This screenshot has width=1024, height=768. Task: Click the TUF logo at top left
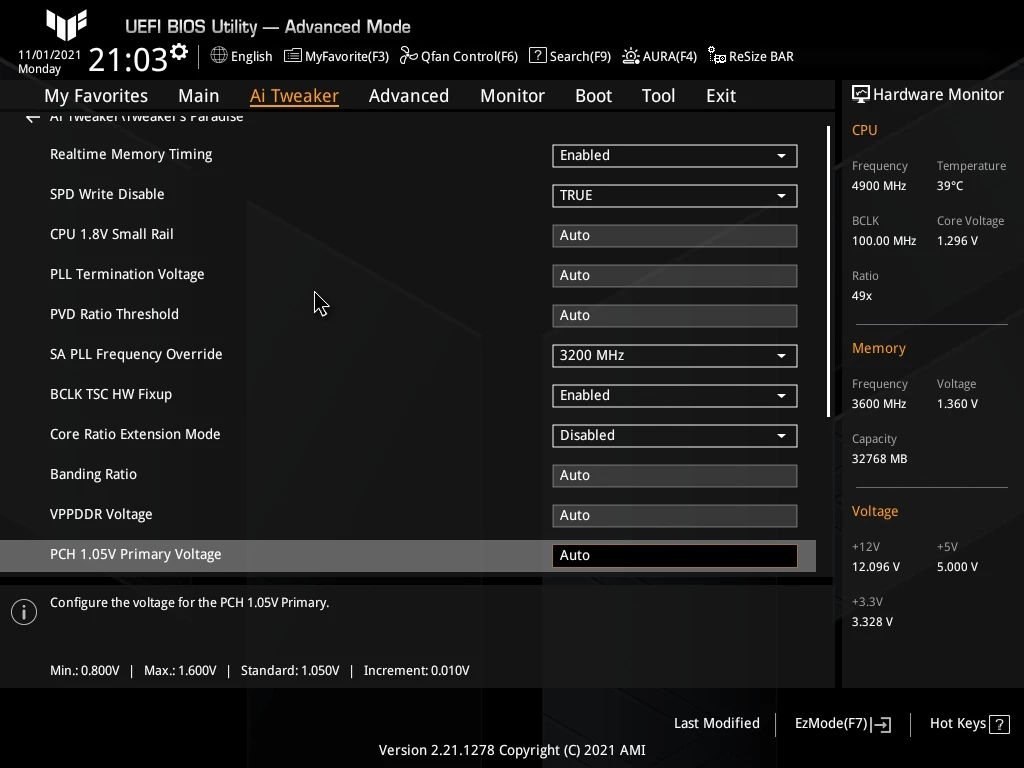(67, 24)
